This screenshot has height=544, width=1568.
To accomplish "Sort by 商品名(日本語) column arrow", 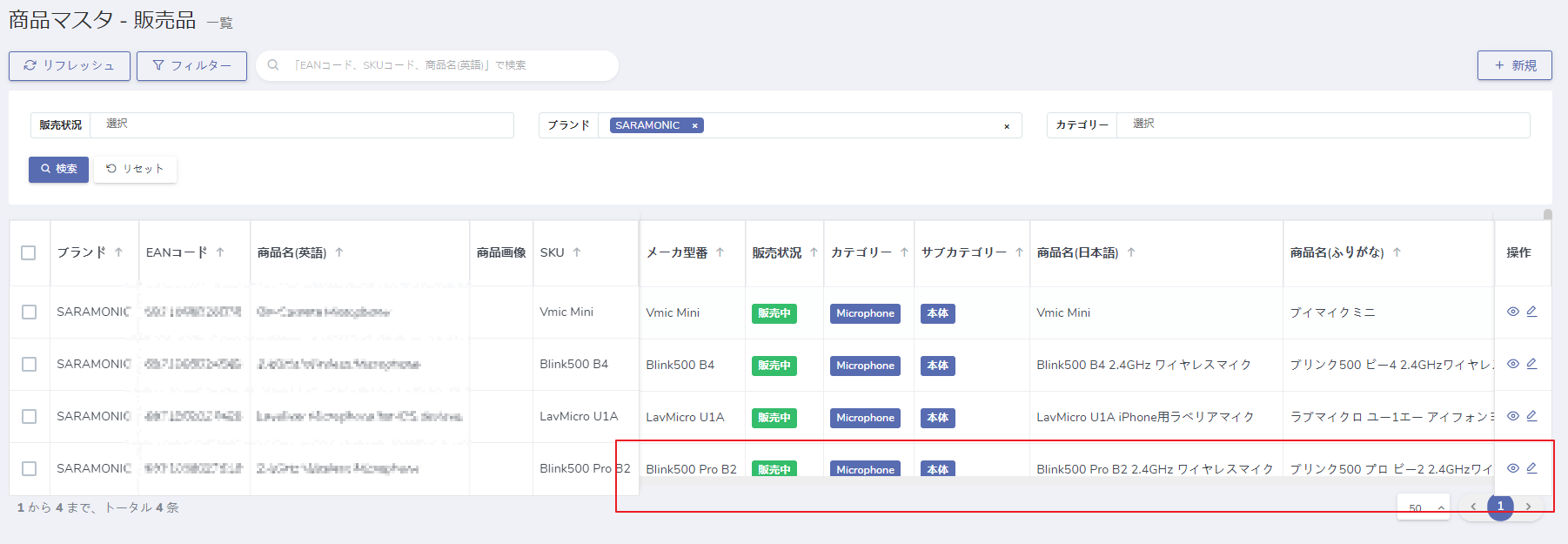I will [x=1131, y=252].
